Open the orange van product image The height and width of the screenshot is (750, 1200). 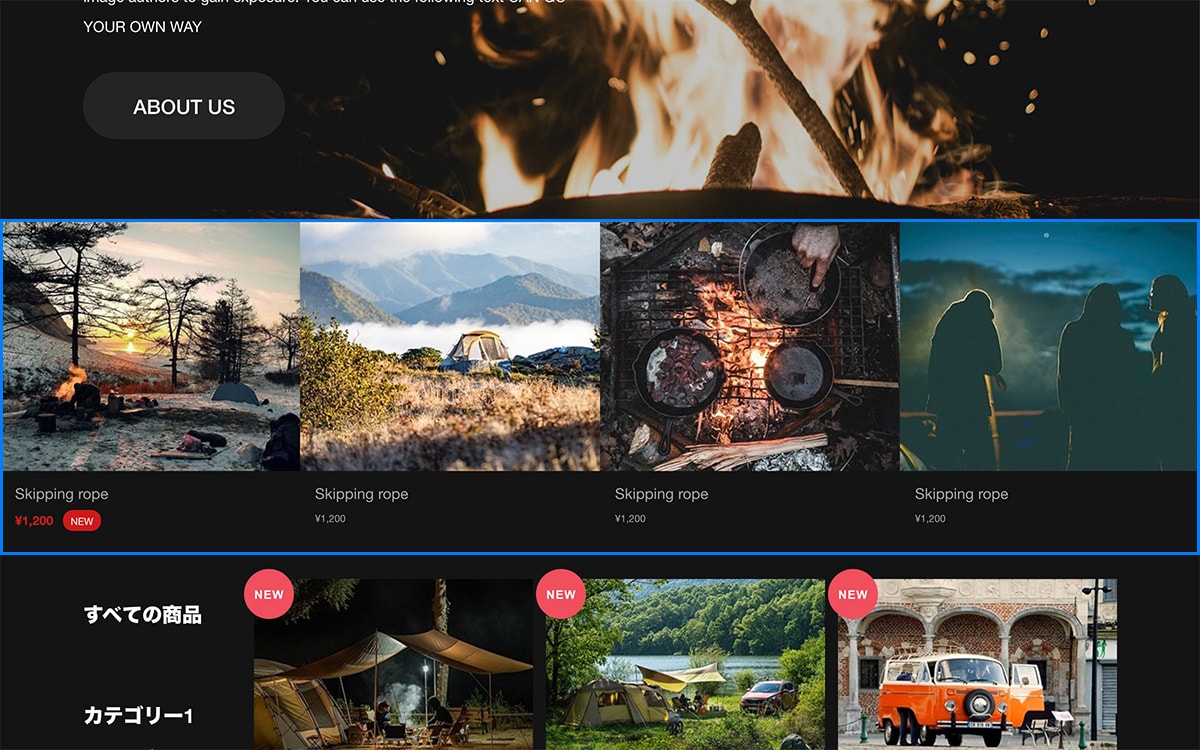click(x=977, y=664)
